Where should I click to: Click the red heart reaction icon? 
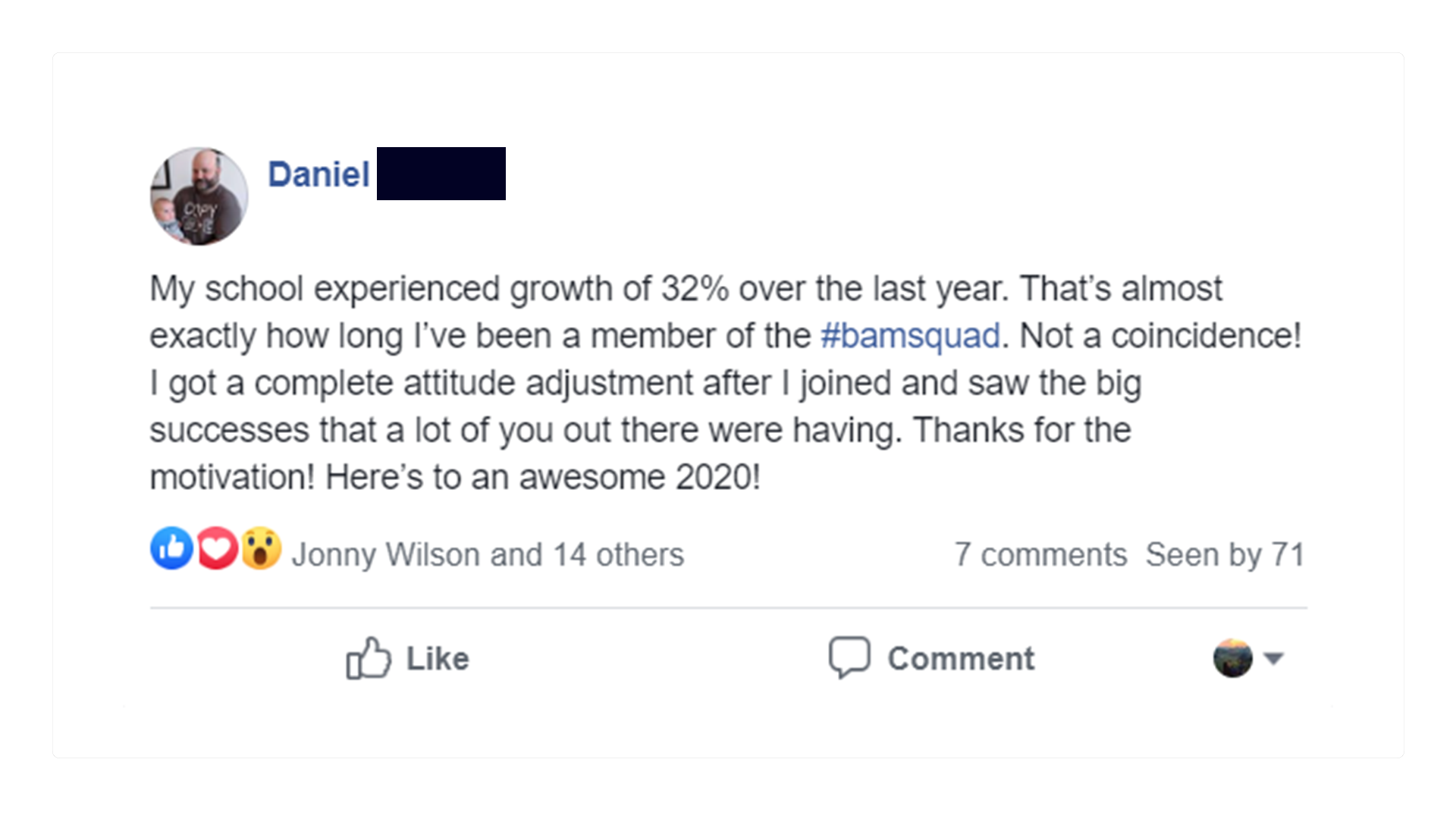pos(217,548)
